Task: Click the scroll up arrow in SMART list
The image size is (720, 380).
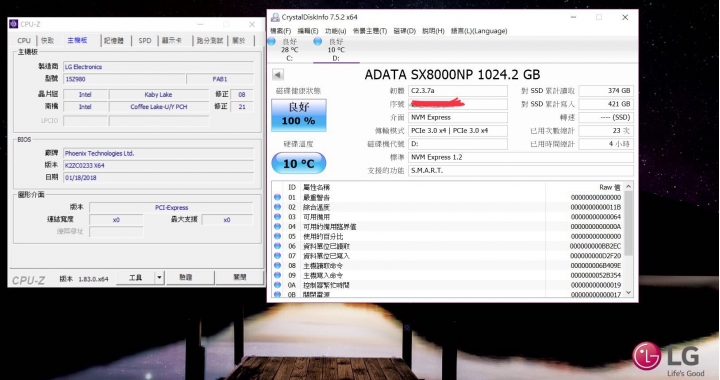Action: click(629, 186)
